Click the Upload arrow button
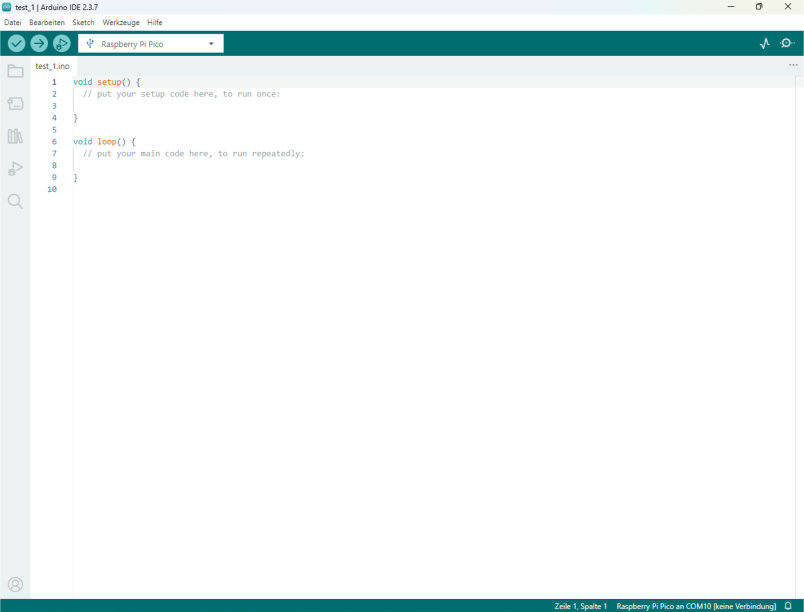This screenshot has height=612, width=804. 39,43
